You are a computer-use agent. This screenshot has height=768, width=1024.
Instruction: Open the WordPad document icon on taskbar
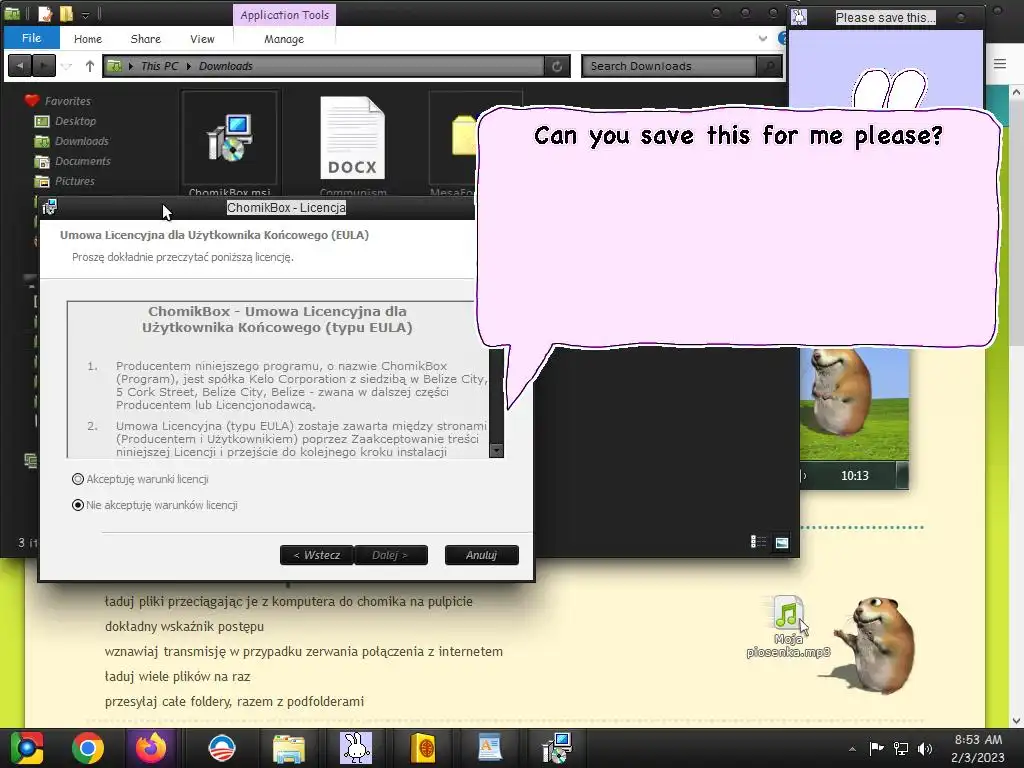[x=490, y=748]
